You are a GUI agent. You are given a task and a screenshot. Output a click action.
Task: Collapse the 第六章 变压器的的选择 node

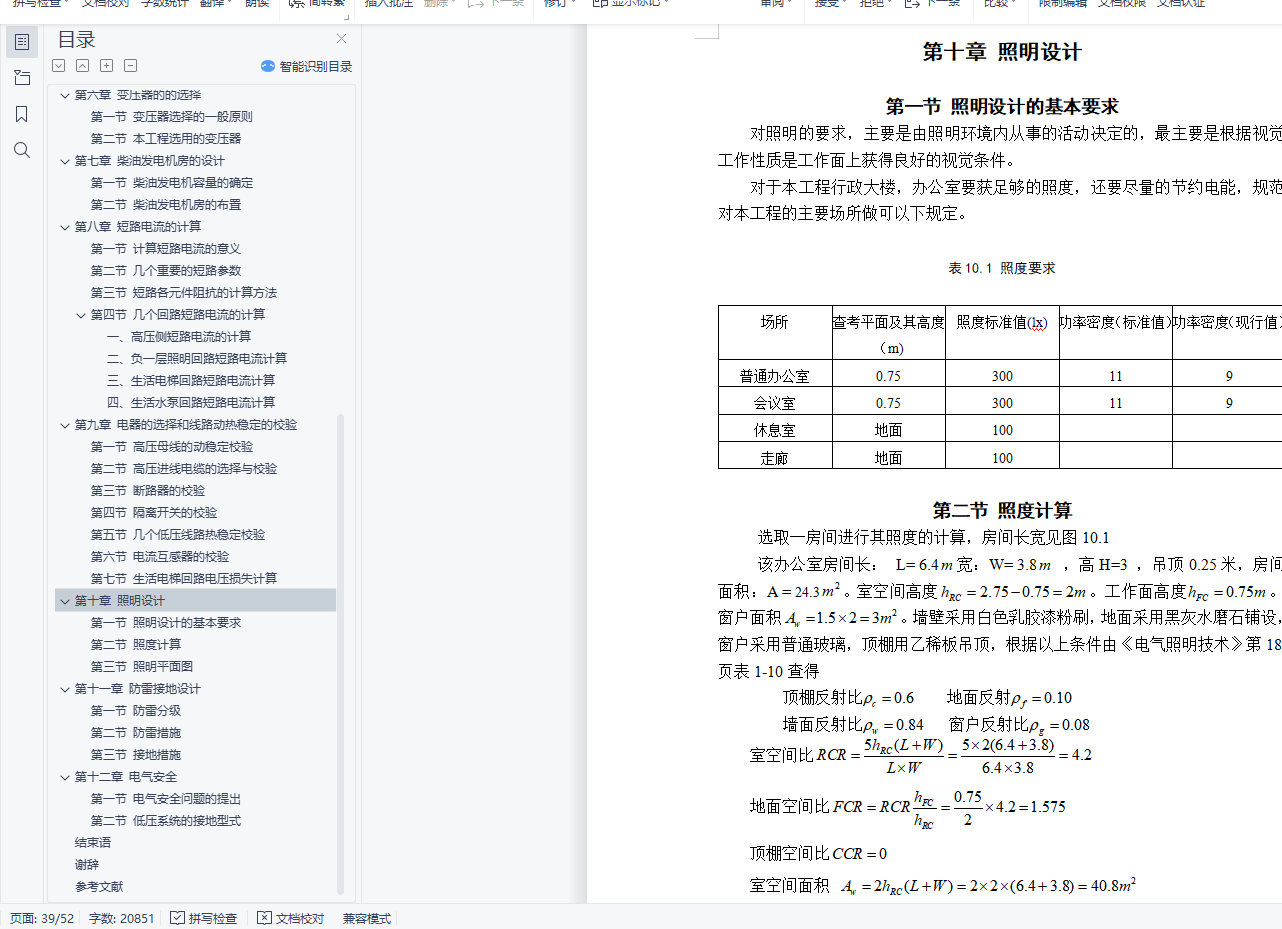click(x=65, y=95)
